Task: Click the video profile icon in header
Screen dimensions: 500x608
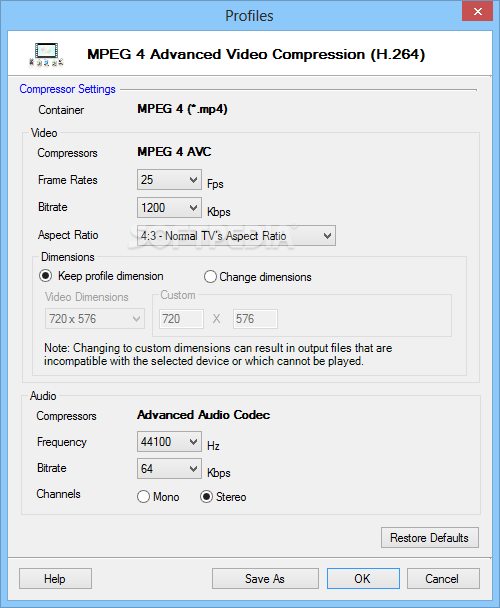Action: coord(46,54)
